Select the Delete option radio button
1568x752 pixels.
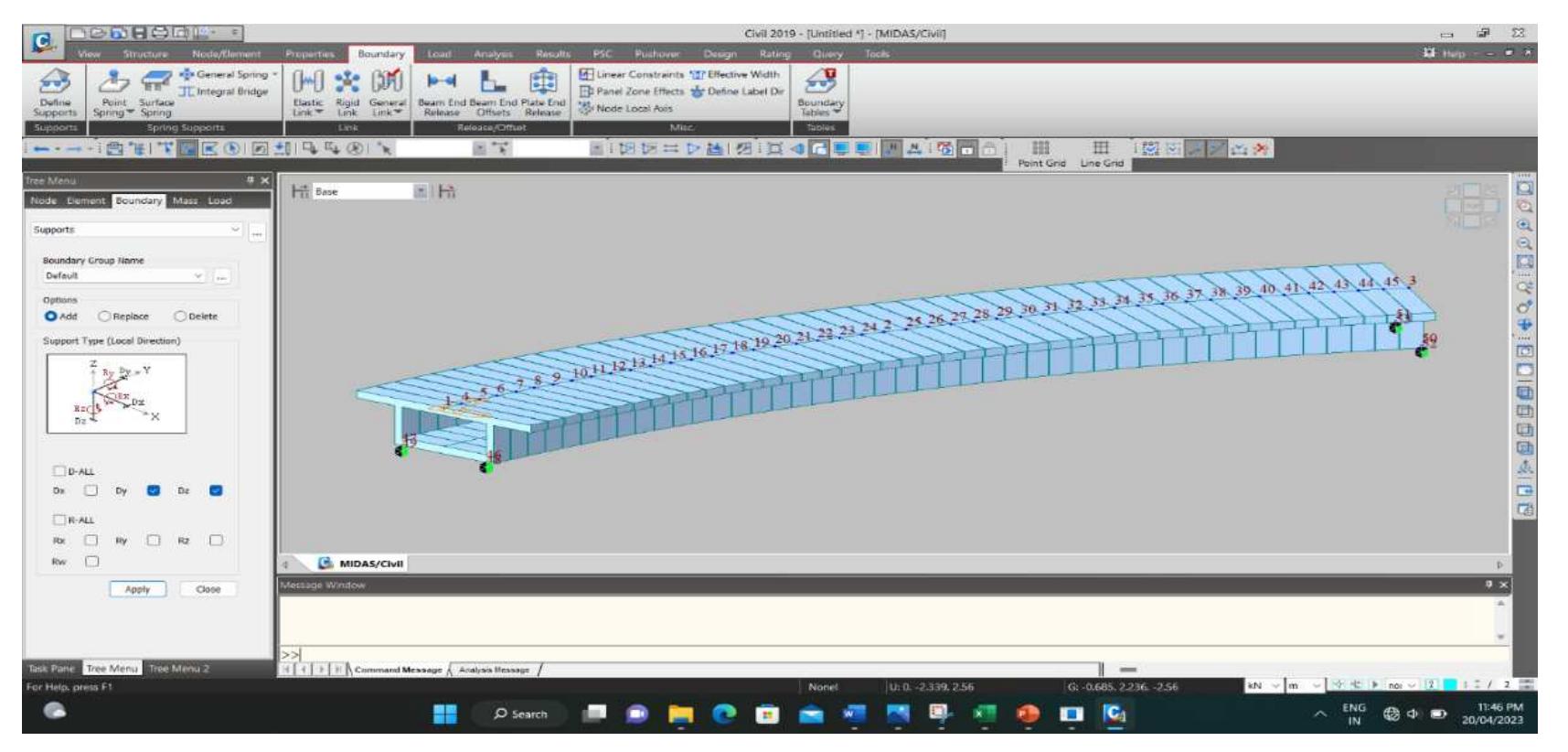coord(180,317)
